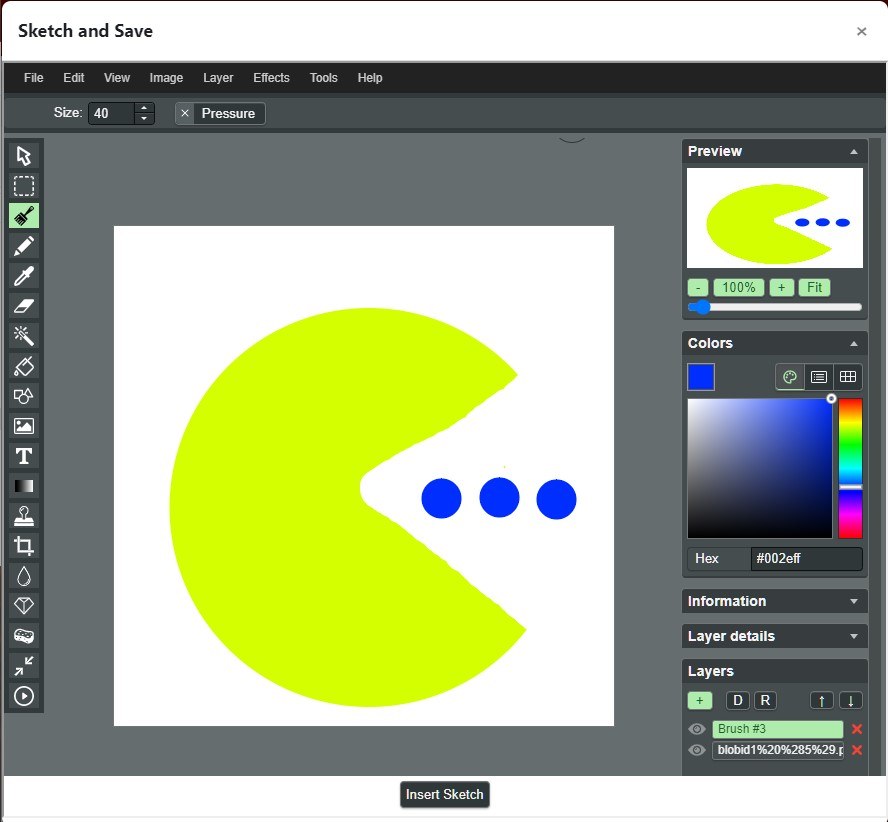Image resolution: width=888 pixels, height=822 pixels.
Task: Open the View menu
Action: click(x=117, y=78)
